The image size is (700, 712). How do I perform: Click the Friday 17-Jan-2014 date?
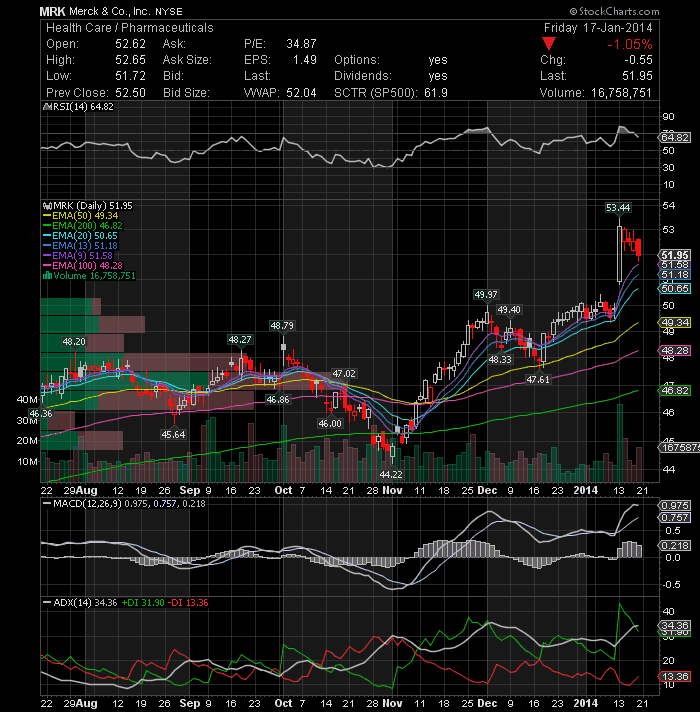[598, 28]
